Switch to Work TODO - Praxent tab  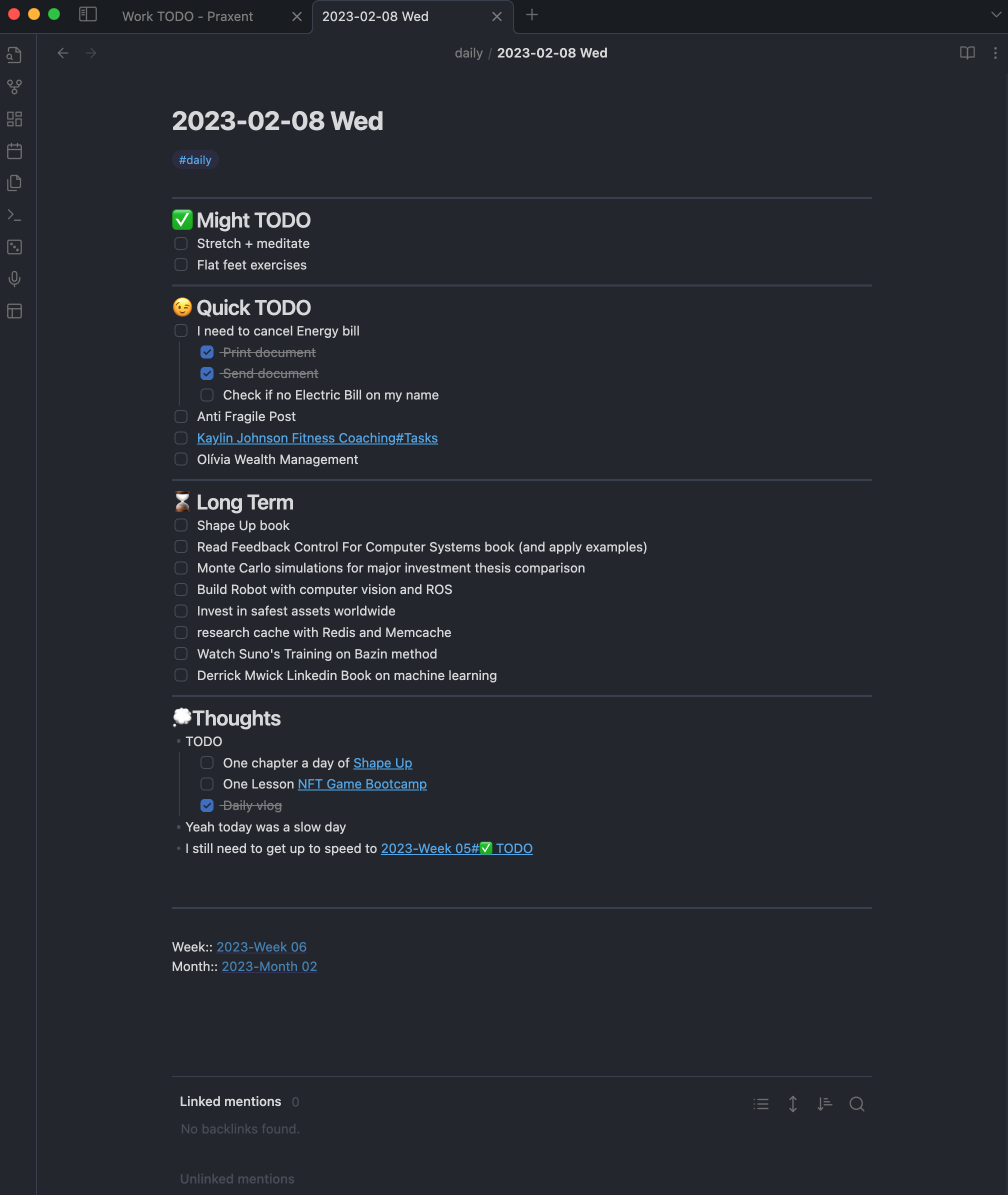coord(187,16)
